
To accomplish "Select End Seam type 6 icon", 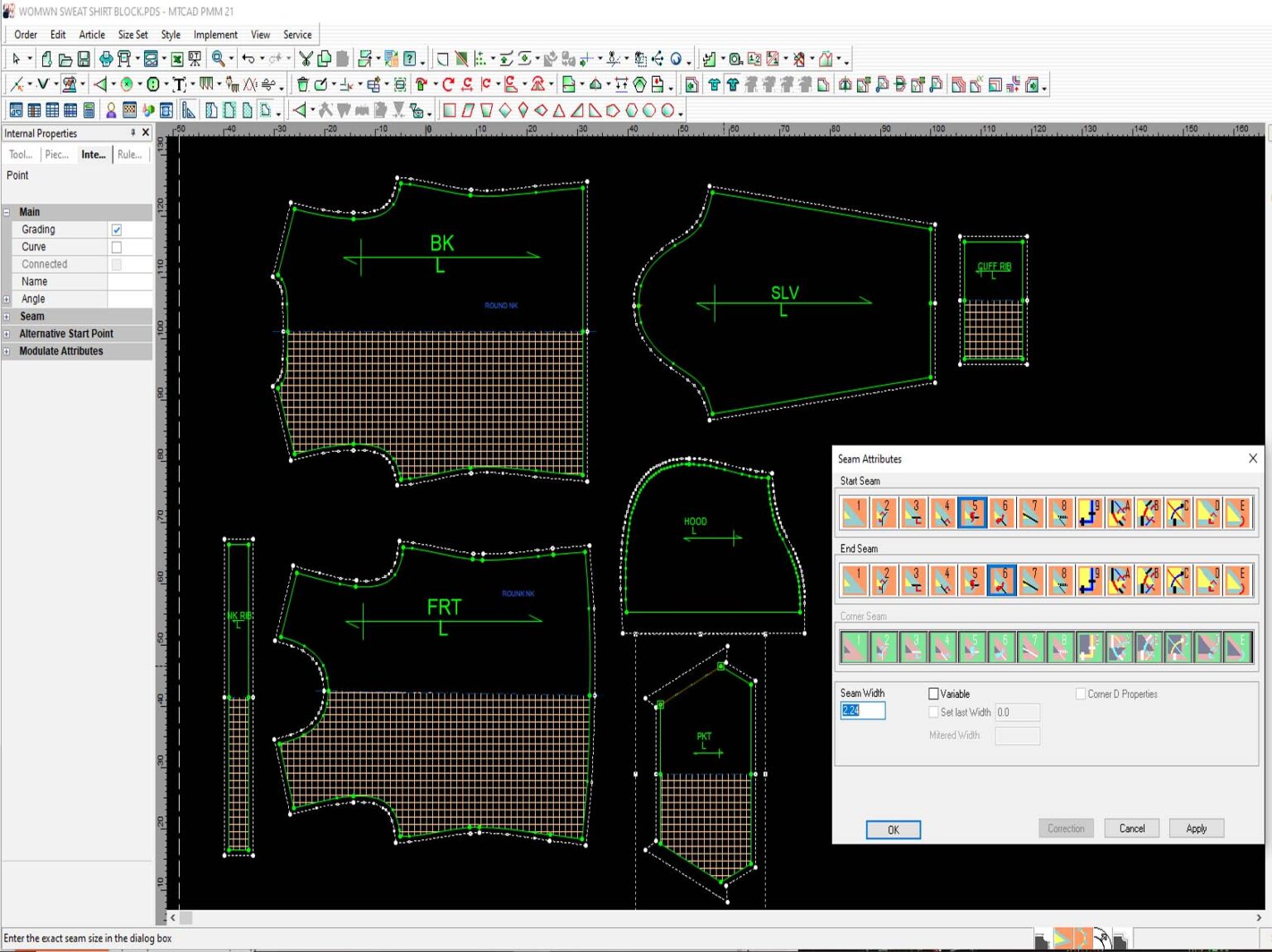I will tap(1002, 581).
